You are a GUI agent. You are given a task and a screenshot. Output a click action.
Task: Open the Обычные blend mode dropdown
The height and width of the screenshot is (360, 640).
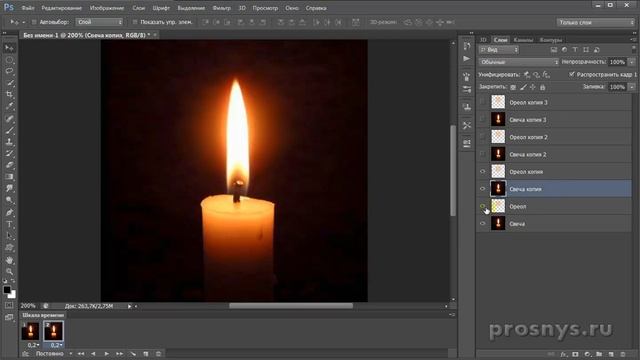tap(518, 62)
